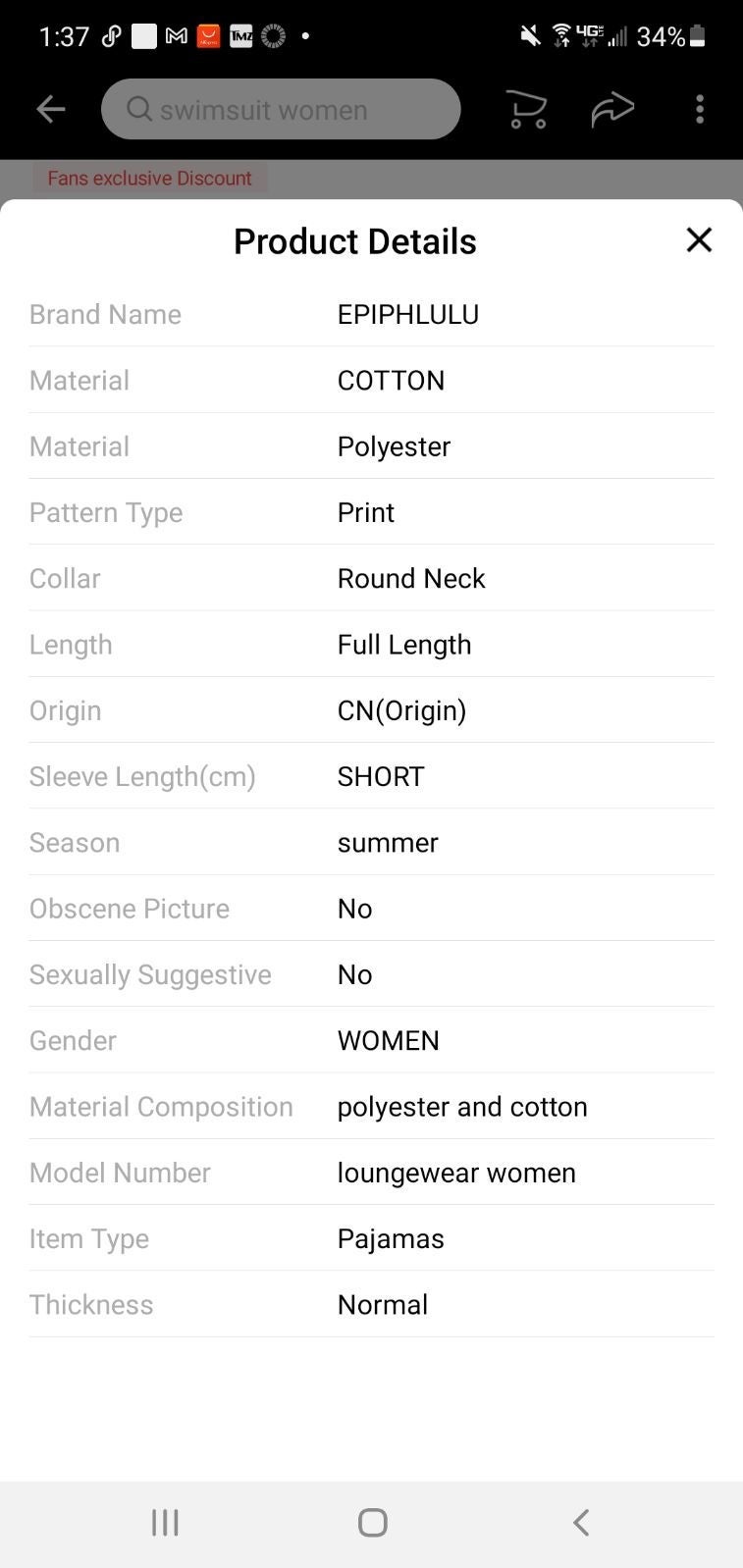Screen dimensions: 743x1568
Task: Tap the Origin CN(Origin) value
Action: pyautogui.click(x=401, y=710)
